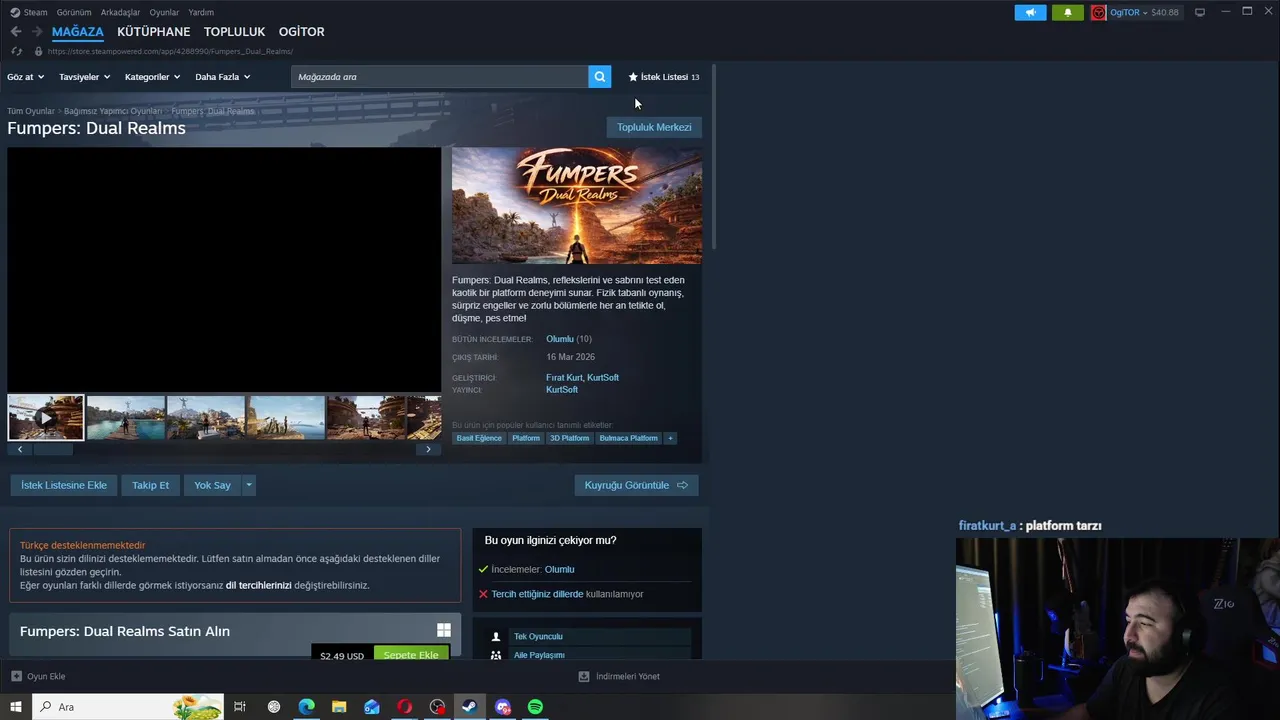1280x720 pixels.
Task: Click the Olumlu review summary link
Action: pos(560,339)
